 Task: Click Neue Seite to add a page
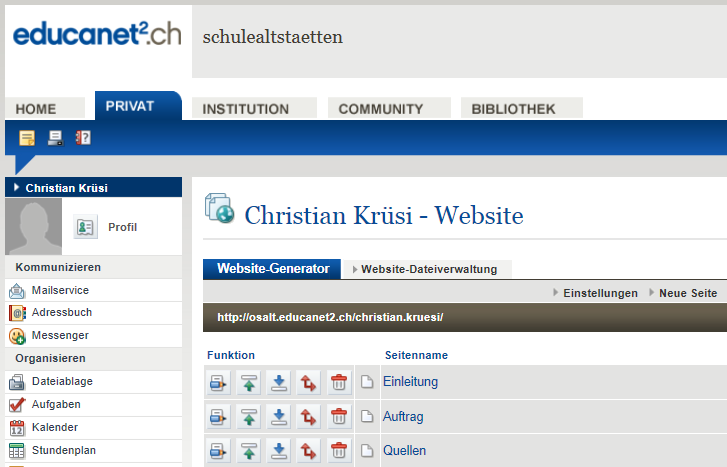687,293
